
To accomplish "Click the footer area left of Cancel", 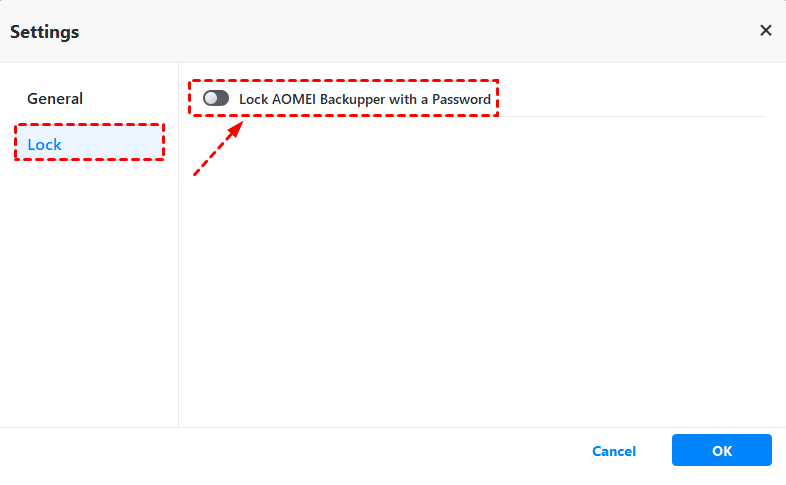I will (300, 451).
